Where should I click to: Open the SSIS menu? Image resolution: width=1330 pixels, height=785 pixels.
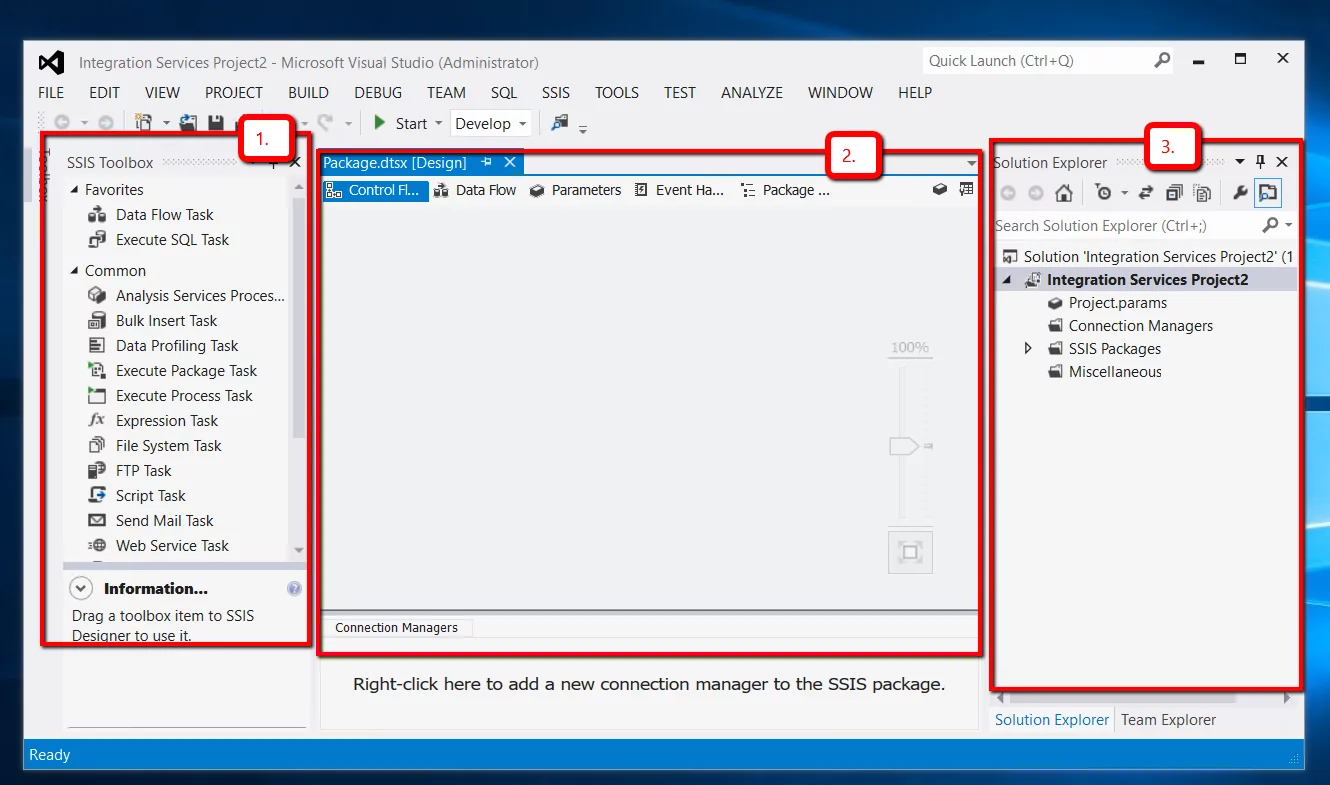tap(556, 93)
